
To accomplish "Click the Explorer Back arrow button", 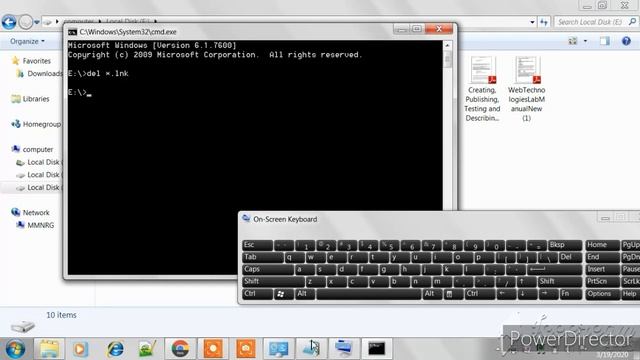I will pos(9,22).
